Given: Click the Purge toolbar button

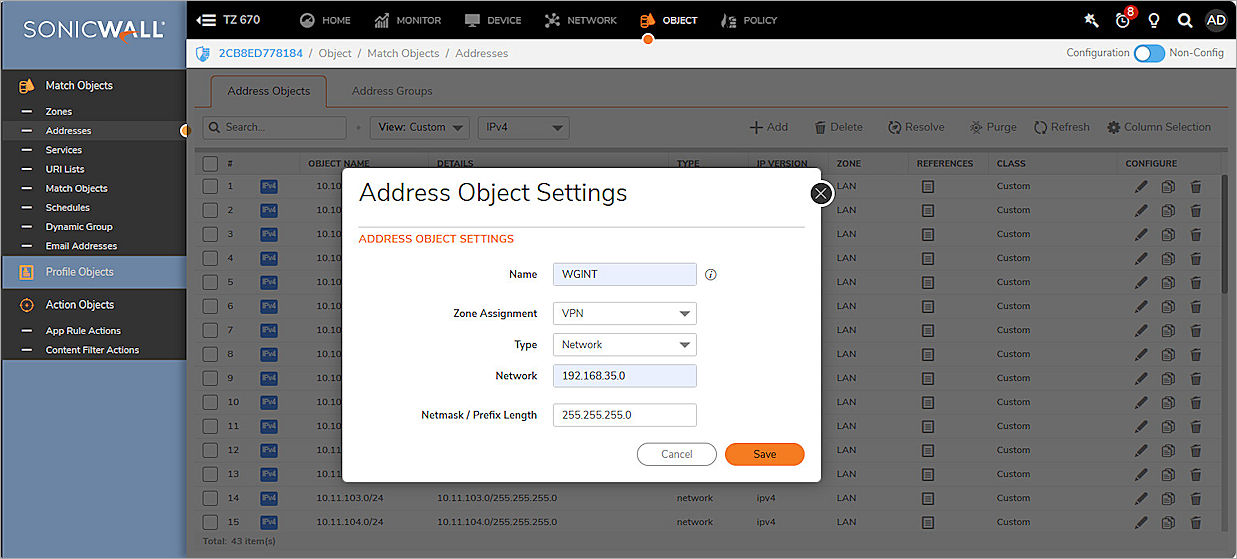Looking at the screenshot, I should 992,127.
